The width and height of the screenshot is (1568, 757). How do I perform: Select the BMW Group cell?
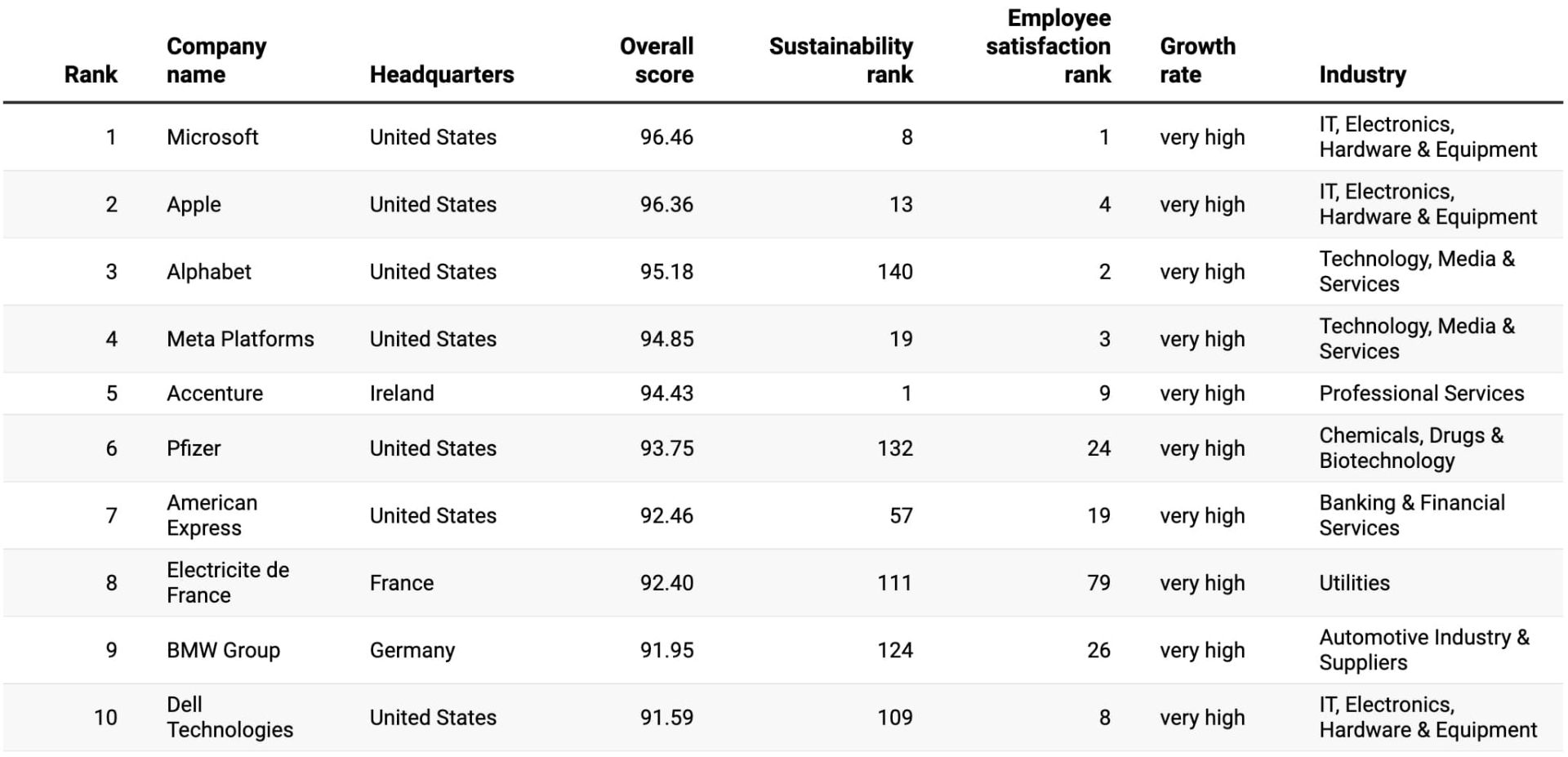pyautogui.click(x=223, y=650)
